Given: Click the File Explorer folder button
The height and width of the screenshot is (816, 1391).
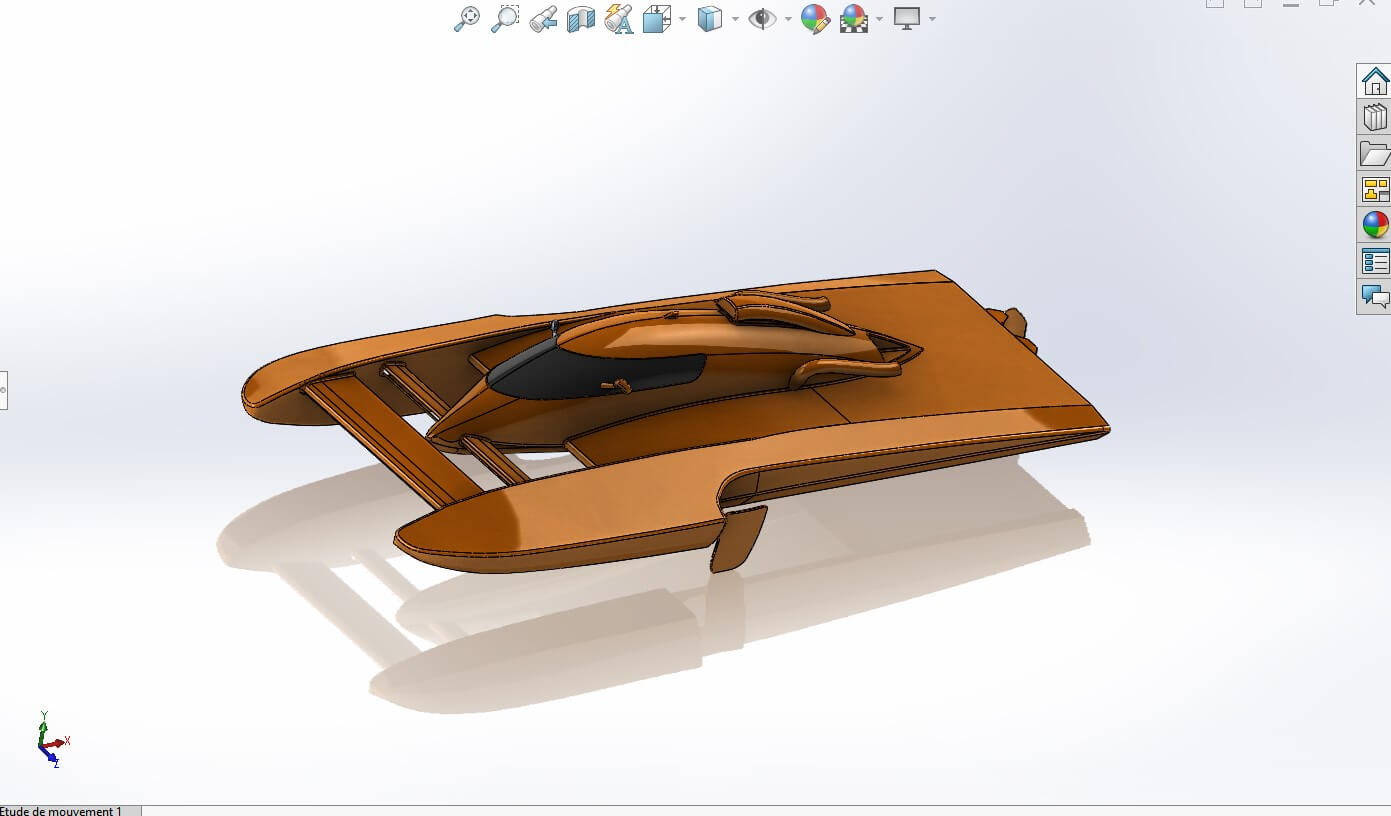Looking at the screenshot, I should pyautogui.click(x=1375, y=153).
